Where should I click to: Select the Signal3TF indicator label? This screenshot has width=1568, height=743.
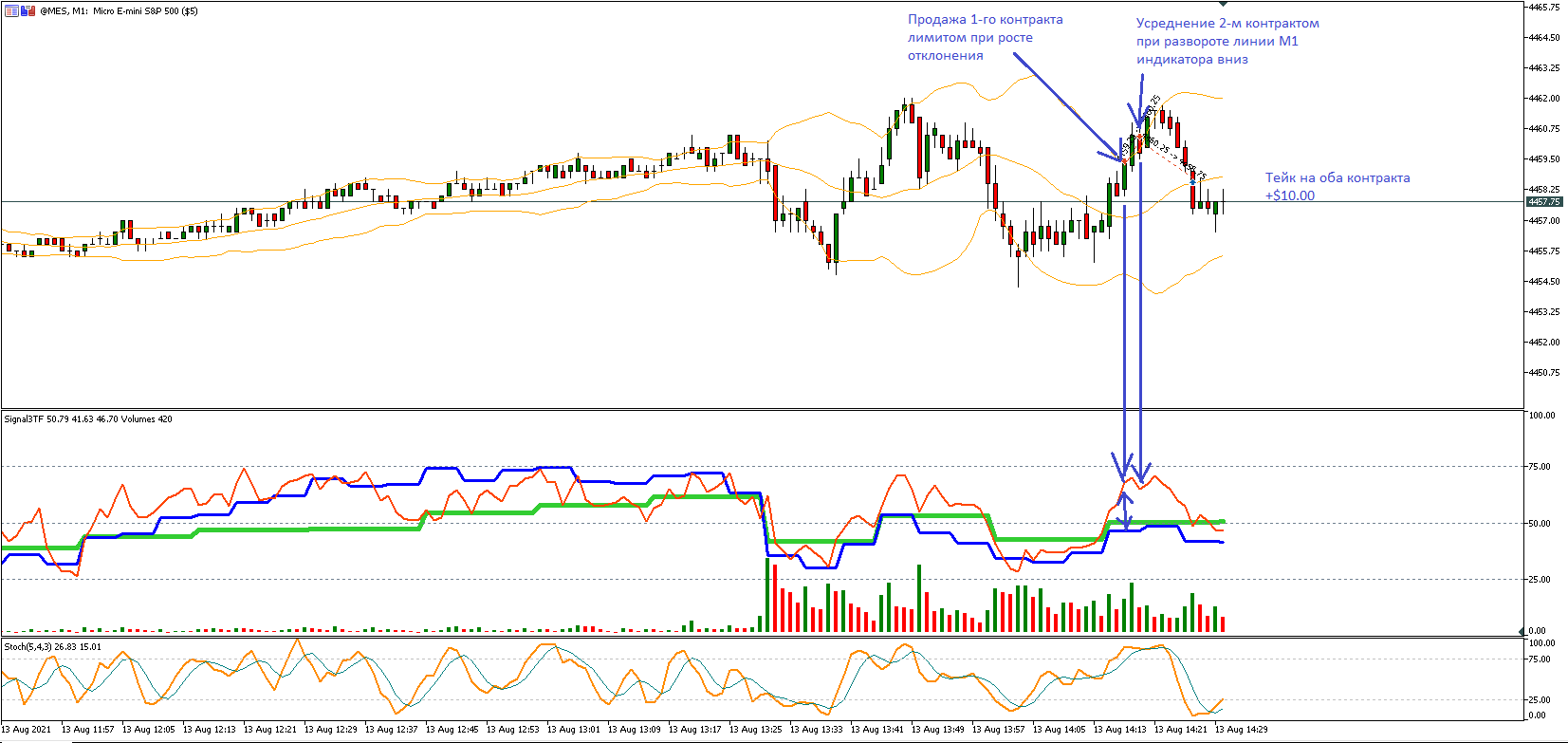pyautogui.click(x=88, y=419)
